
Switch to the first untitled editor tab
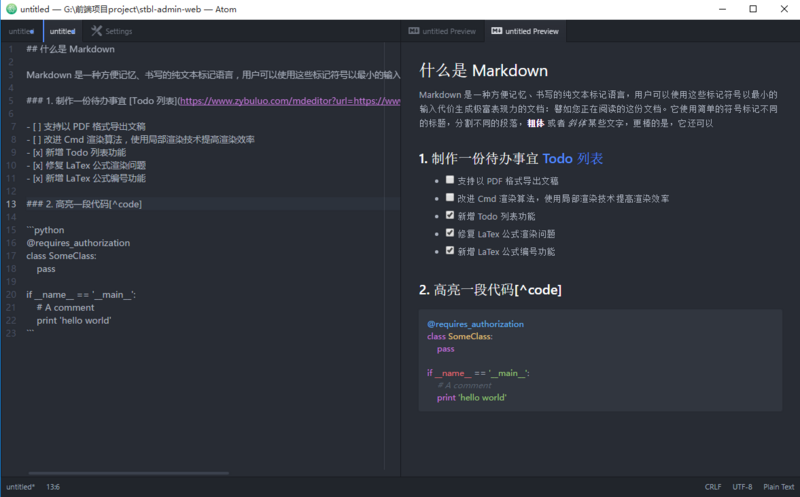[x=21, y=31]
